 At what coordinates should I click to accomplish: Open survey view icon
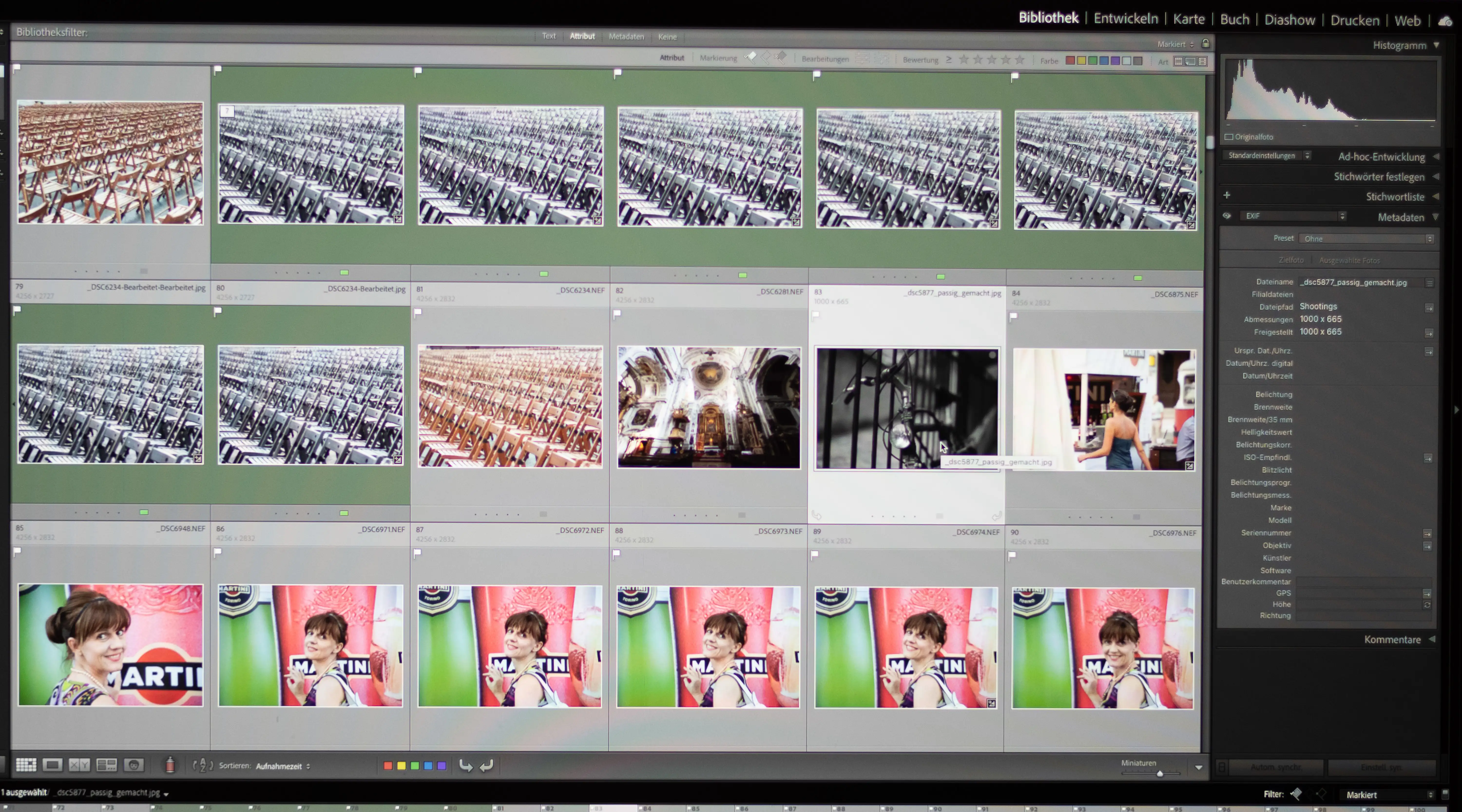coord(106,765)
